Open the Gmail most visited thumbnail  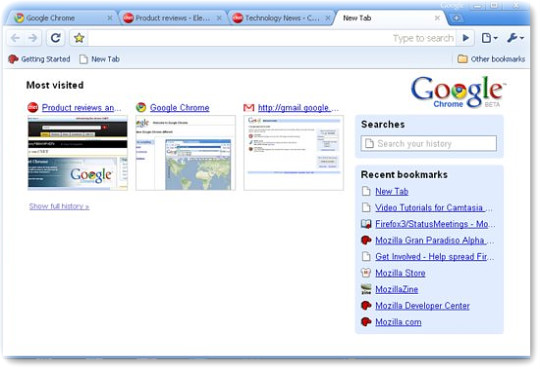(294, 153)
